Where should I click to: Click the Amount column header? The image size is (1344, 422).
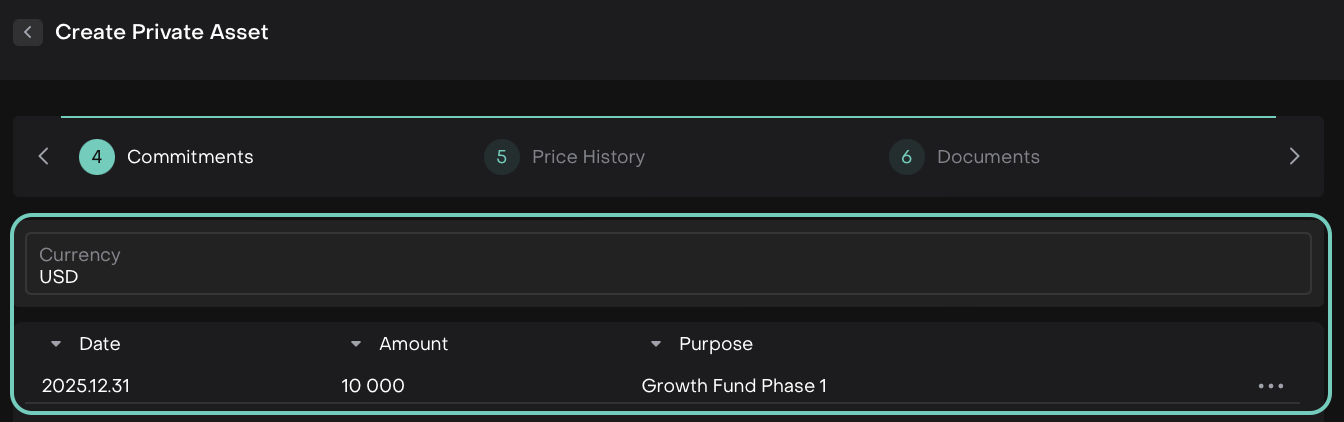413,344
